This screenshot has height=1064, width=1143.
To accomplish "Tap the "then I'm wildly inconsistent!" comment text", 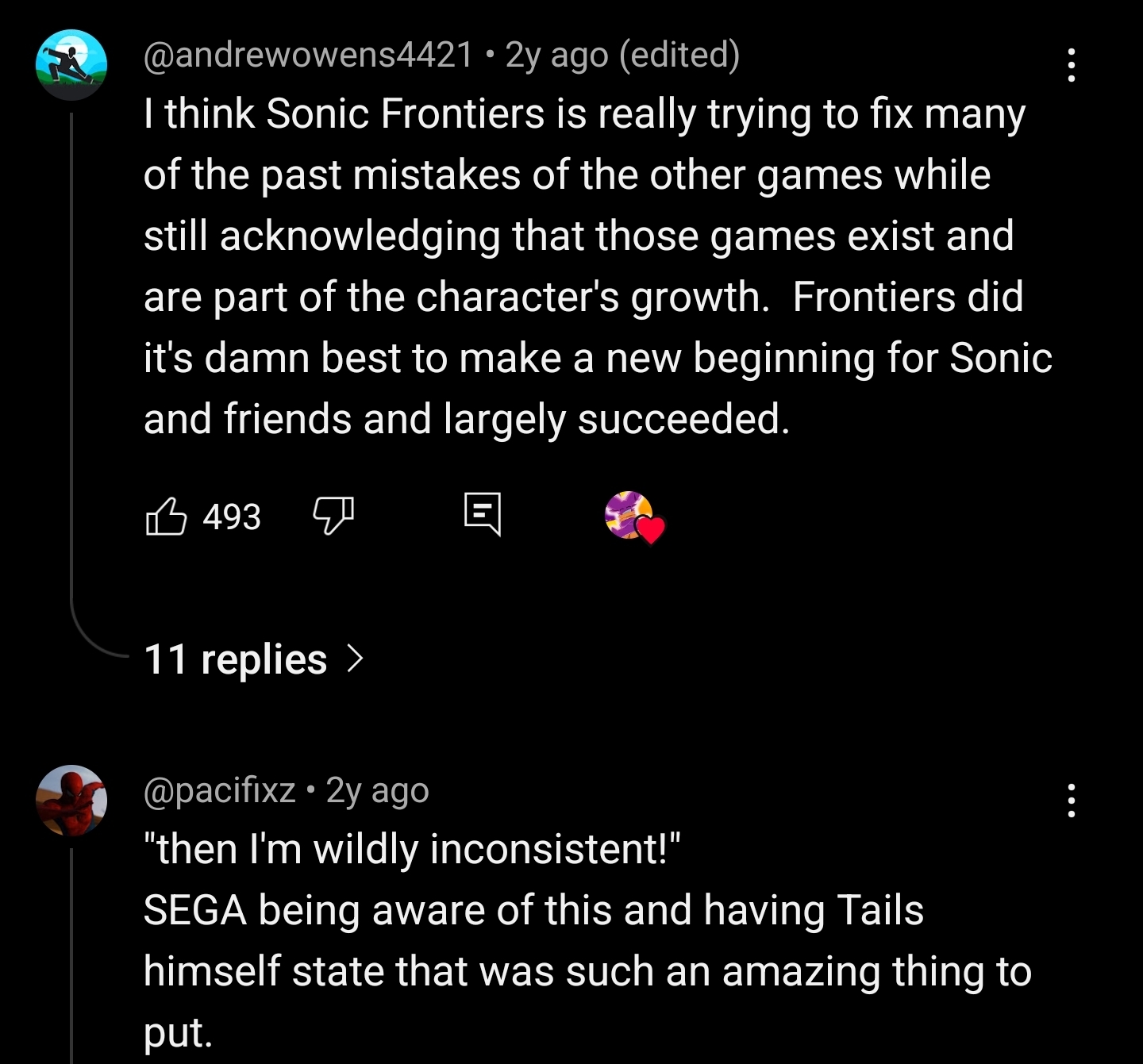I will pos(413,849).
